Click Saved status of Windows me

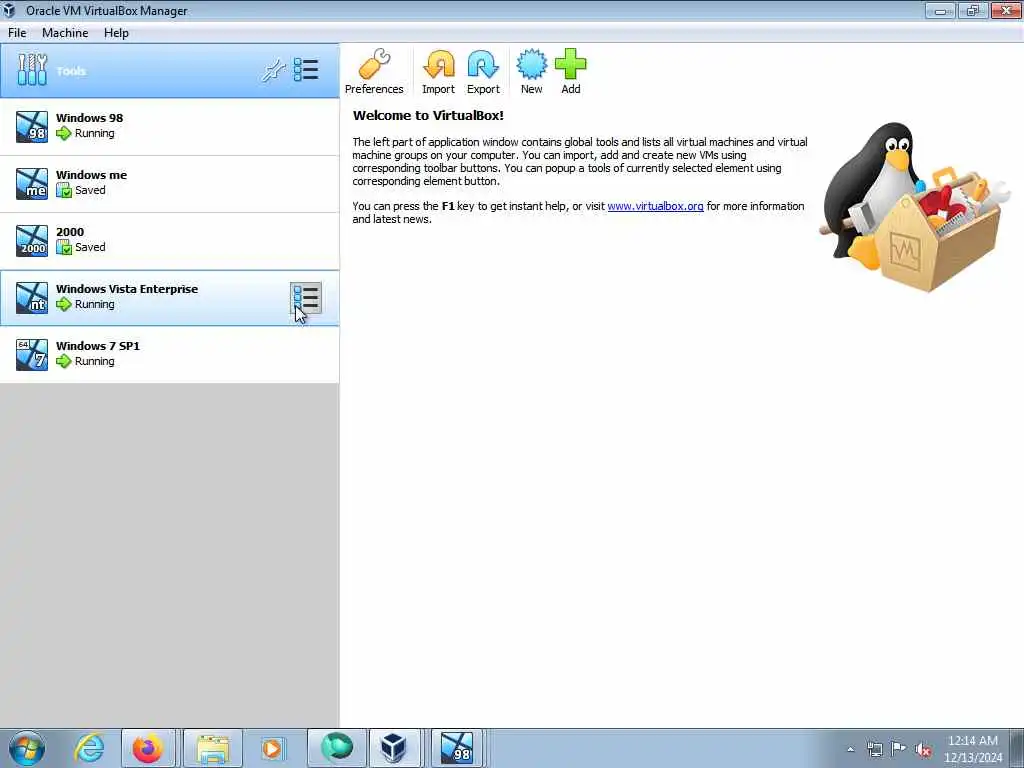tap(90, 190)
